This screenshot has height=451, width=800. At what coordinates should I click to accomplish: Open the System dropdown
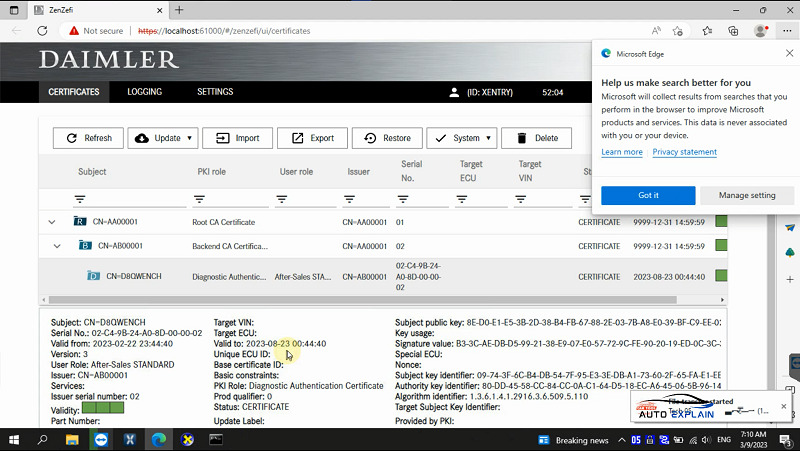(x=462, y=138)
